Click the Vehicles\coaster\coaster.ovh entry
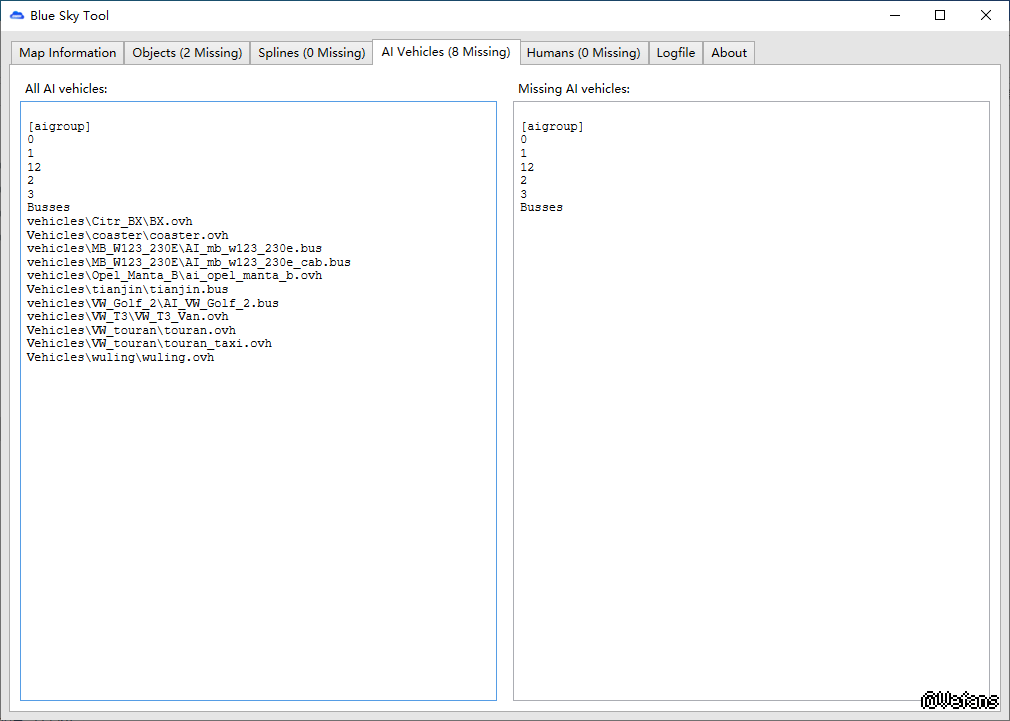 pyautogui.click(x=127, y=235)
